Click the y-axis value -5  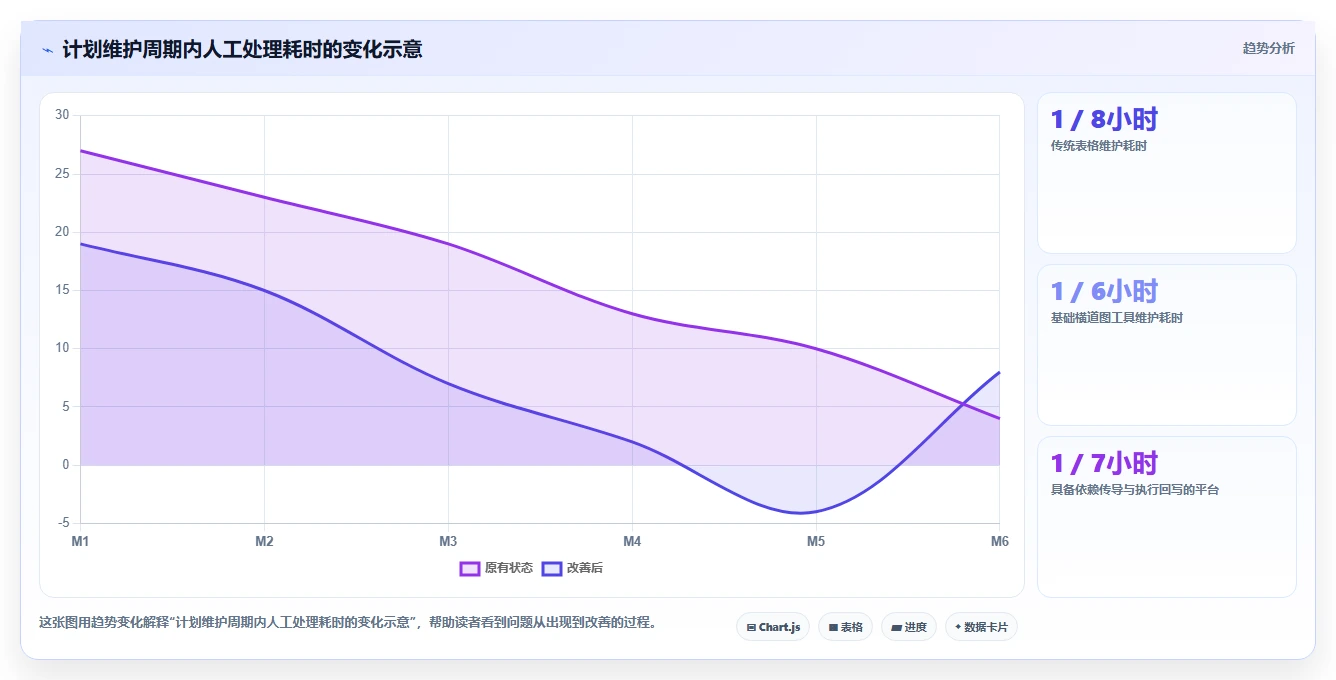64,523
